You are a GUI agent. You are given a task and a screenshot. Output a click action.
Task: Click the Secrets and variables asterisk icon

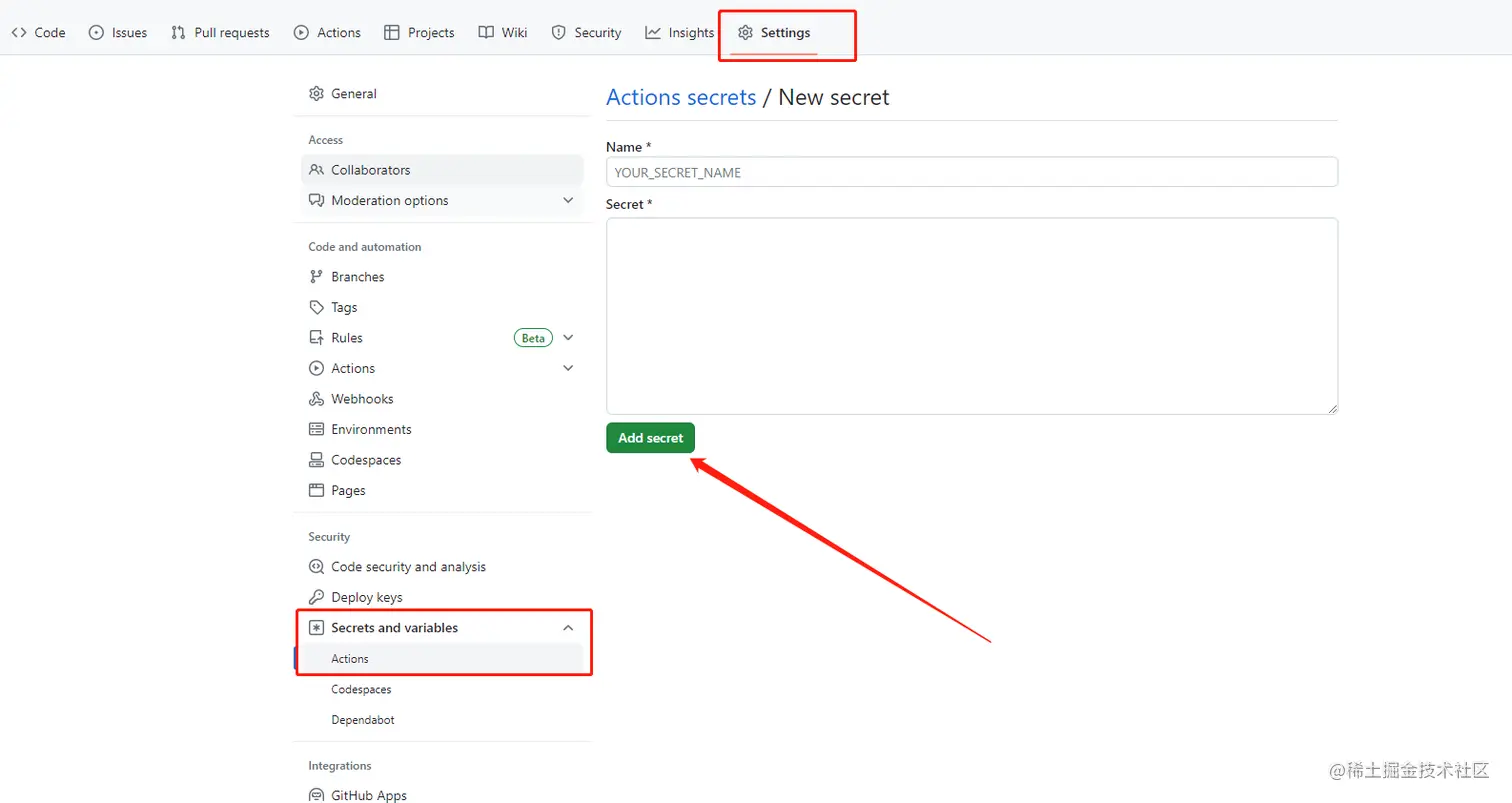coord(316,628)
